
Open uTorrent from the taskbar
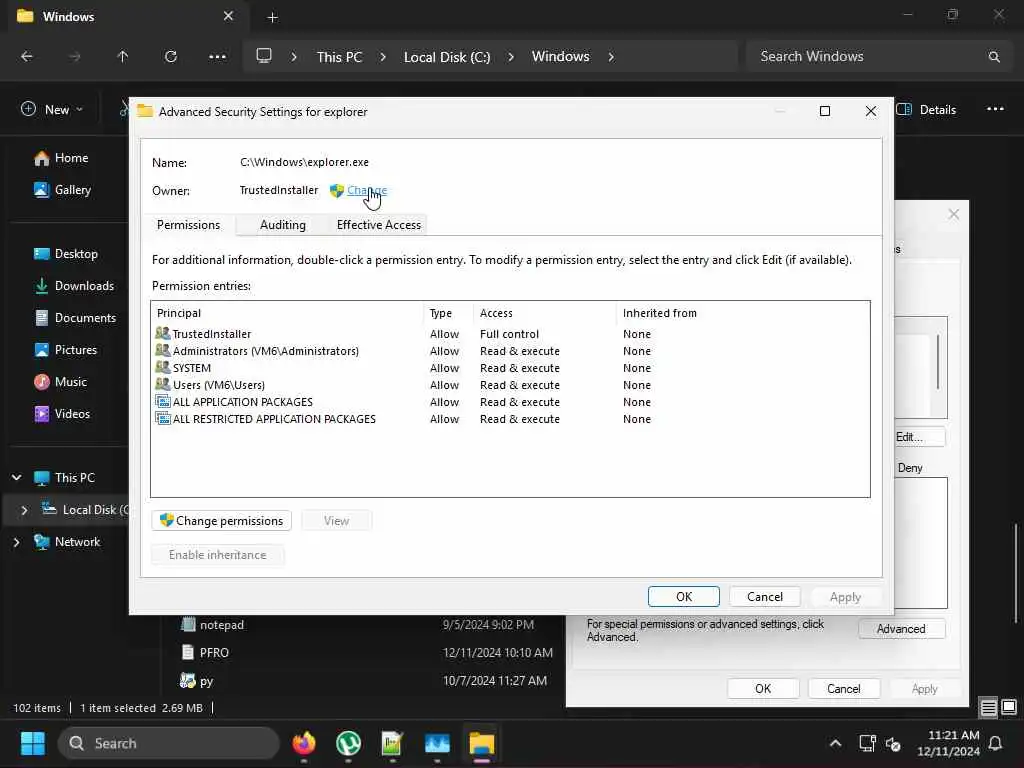[x=348, y=743]
